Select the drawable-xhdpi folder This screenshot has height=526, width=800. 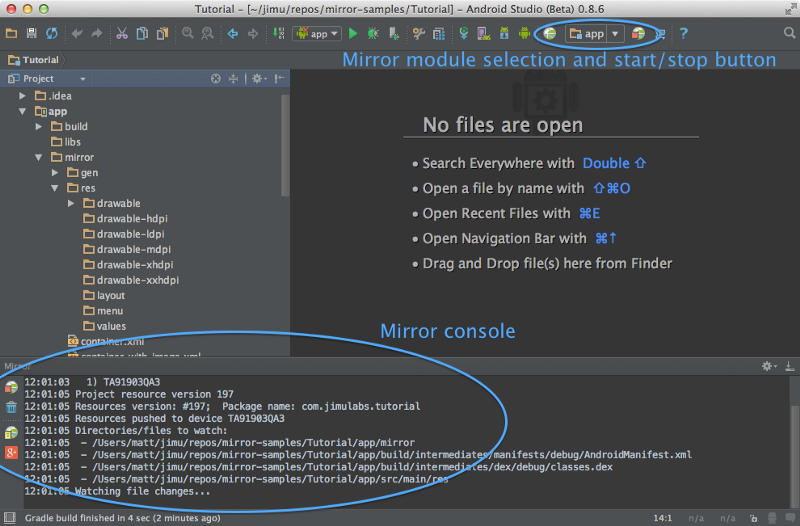128,265
